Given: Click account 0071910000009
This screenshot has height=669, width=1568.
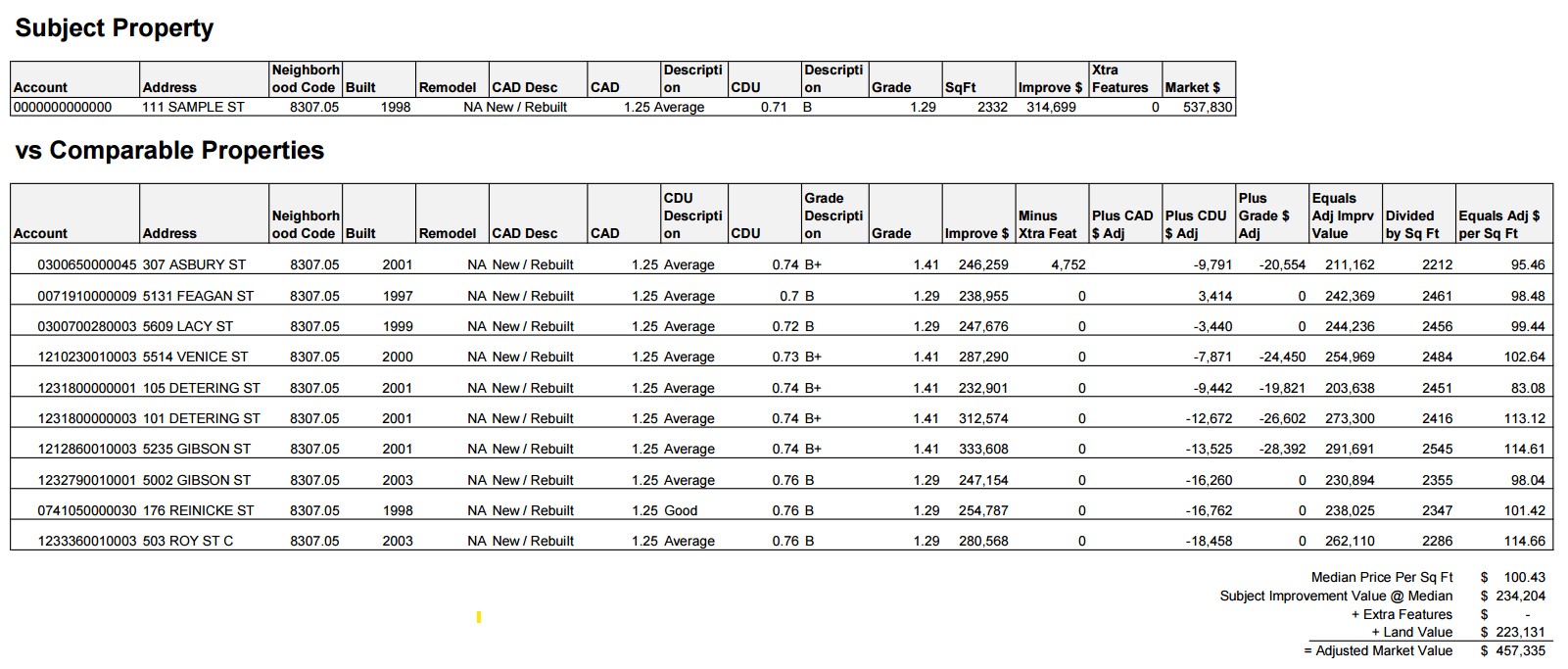Looking at the screenshot, I should click(x=87, y=296).
